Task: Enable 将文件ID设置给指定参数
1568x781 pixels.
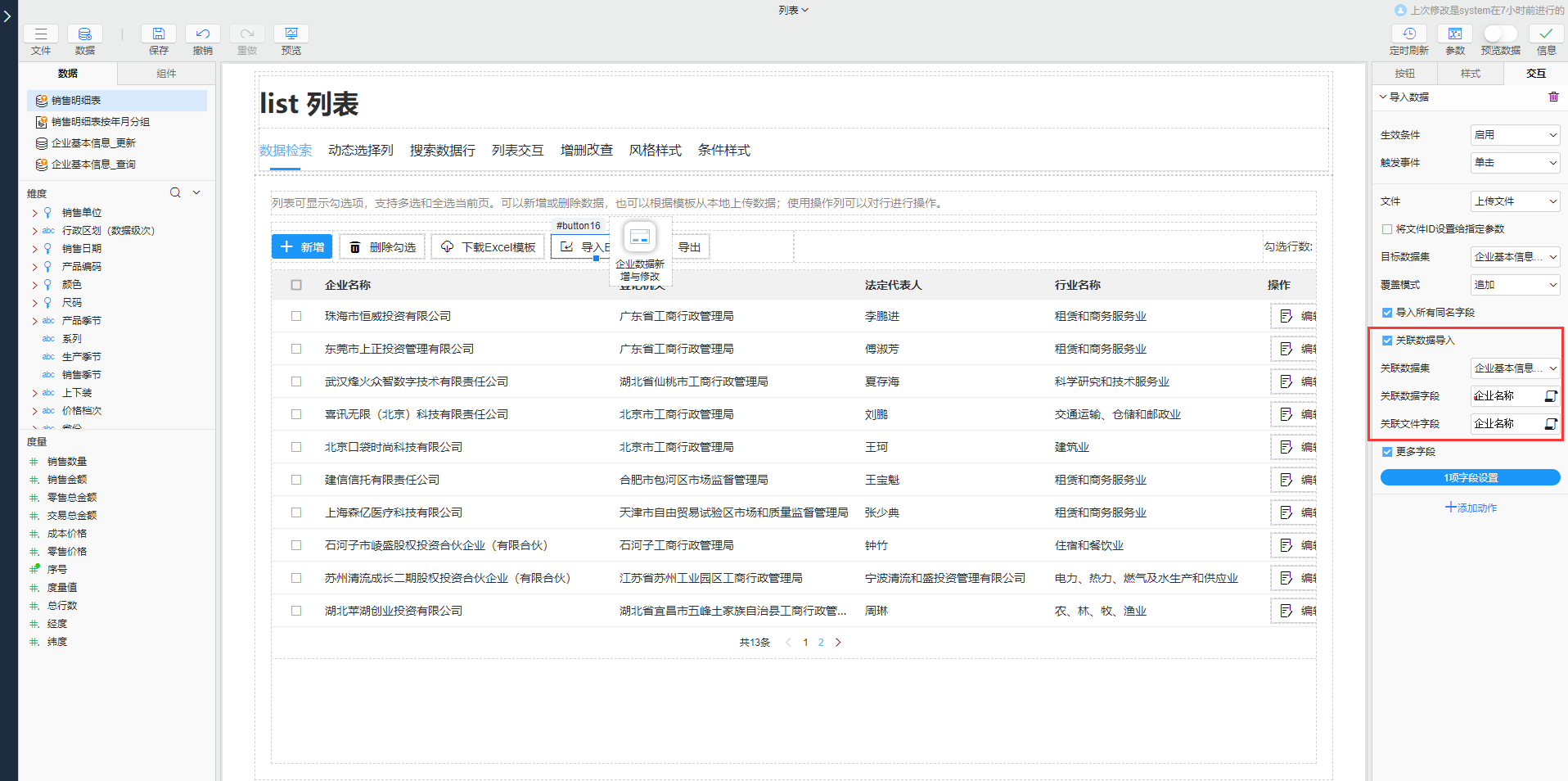Action: [x=1386, y=228]
